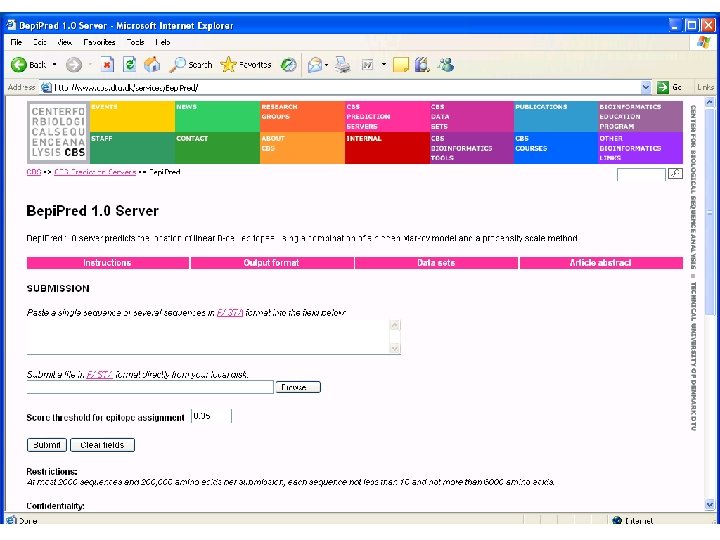This screenshot has width=720, height=540.
Task: Click the Mail envelope icon
Action: 315,65
